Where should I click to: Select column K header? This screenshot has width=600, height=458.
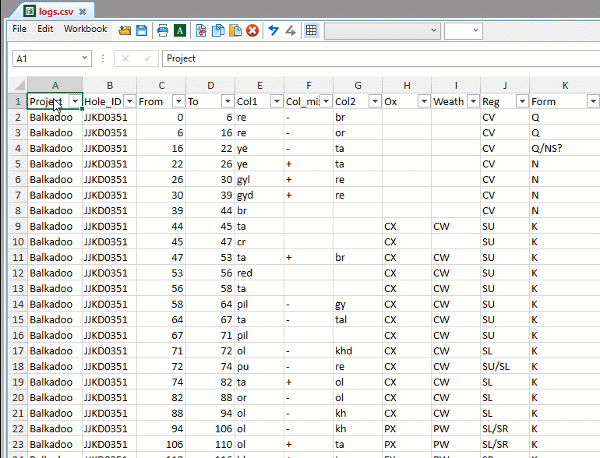tap(564, 86)
